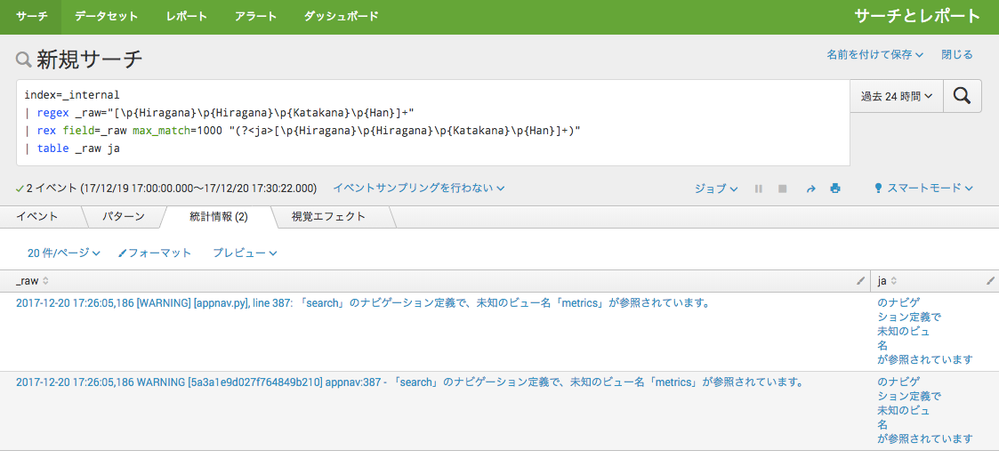This screenshot has width=999, height=466.
Task: Click the pencil icon on _raw column
Action: coord(861,281)
